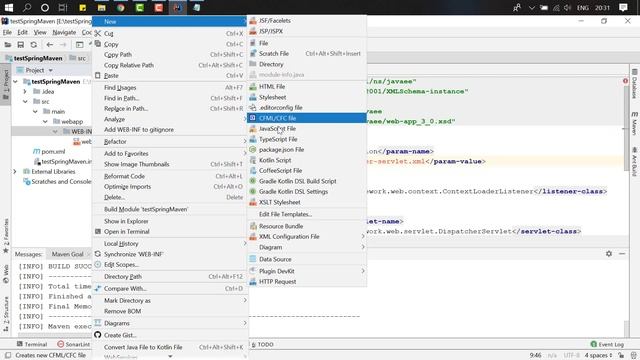Open Chrome from the taskbar
This screenshot has height=360, width=640.
click(x=120, y=7)
